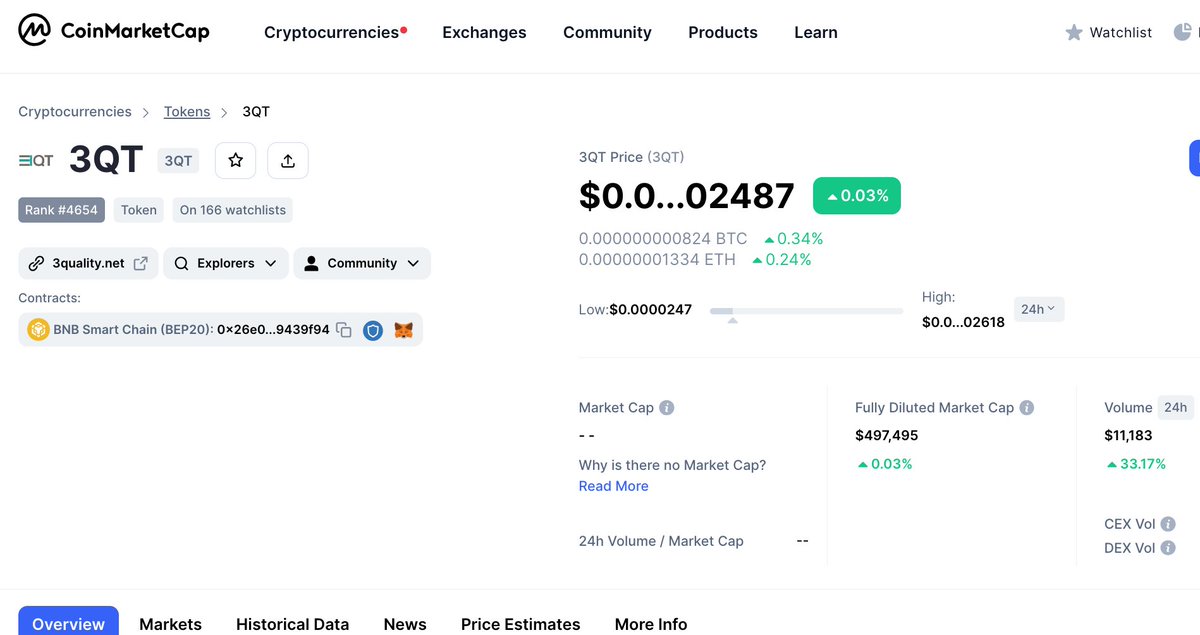Click the Cryptocurrencies breadcrumb link
This screenshot has width=1200, height=635.
click(x=75, y=112)
